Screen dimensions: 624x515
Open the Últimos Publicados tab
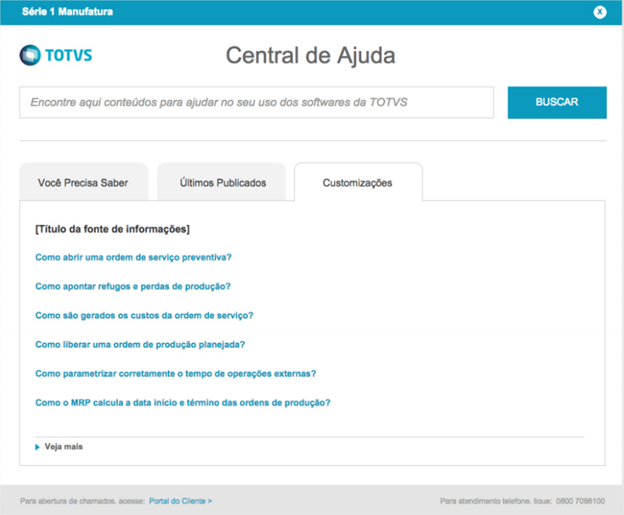(x=222, y=182)
